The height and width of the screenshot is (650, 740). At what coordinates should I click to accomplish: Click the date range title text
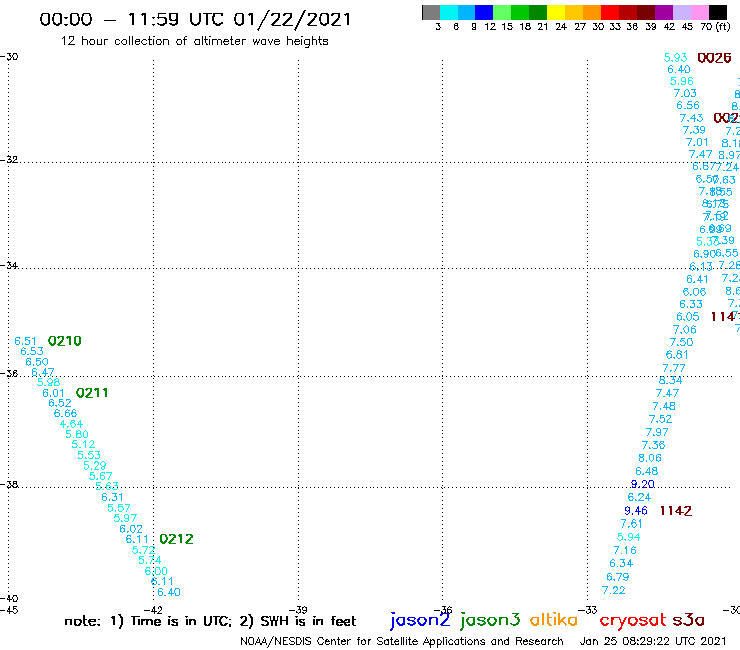point(195,19)
